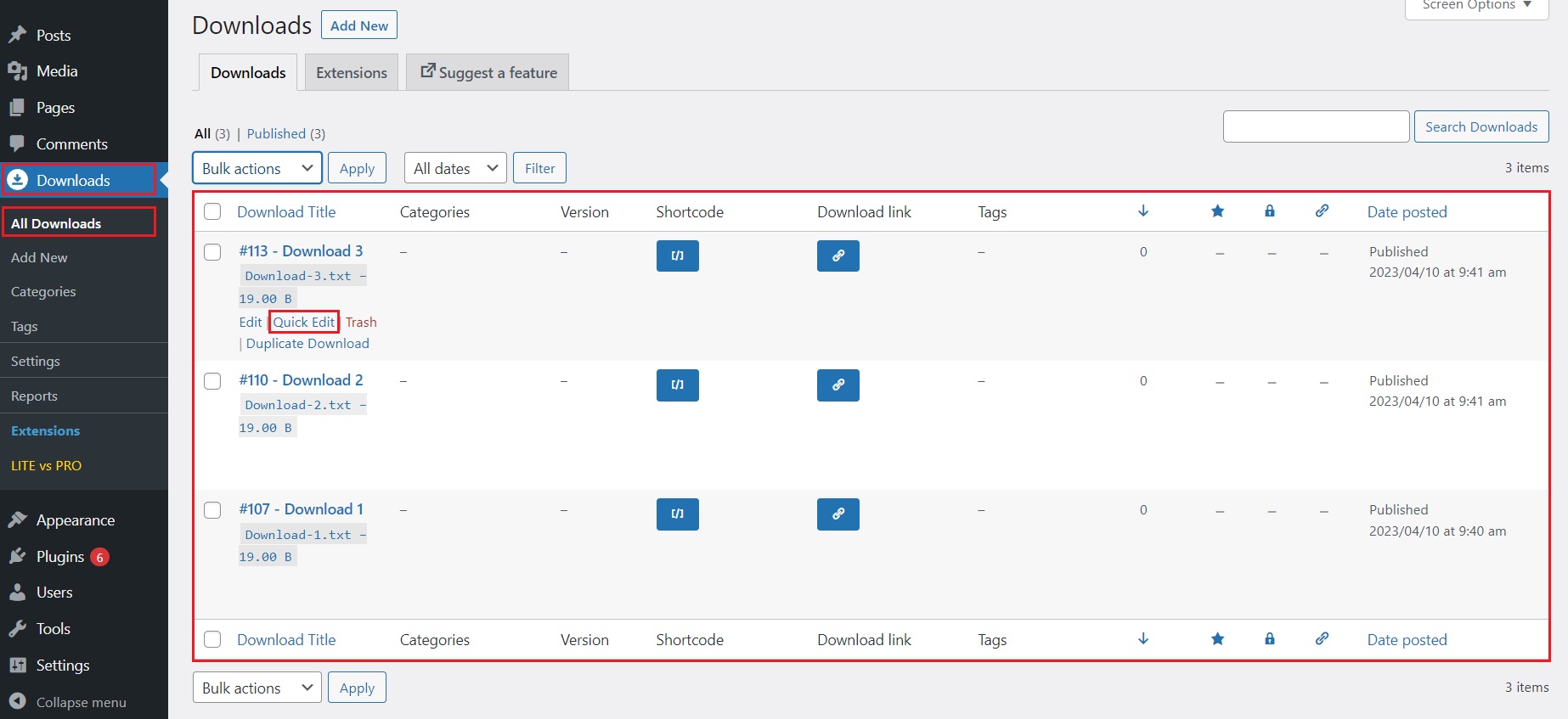Click the featured star icon in header
The height and width of the screenshot is (719, 1568).
click(x=1217, y=211)
